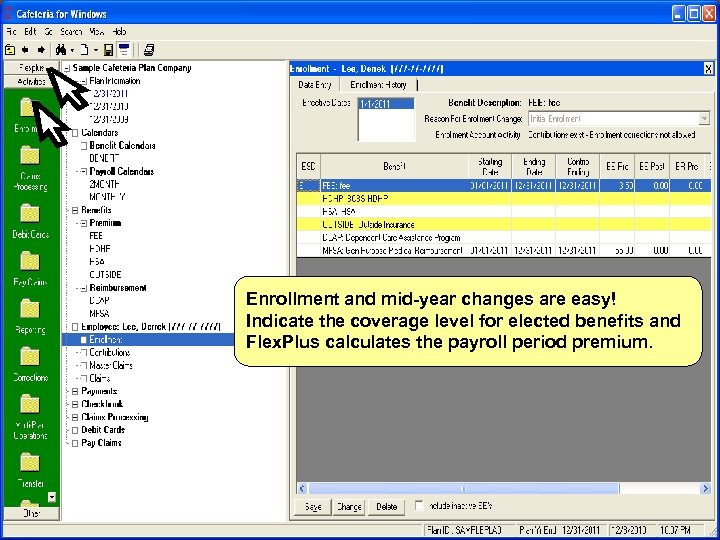This screenshot has height=540, width=720.
Task: Expand the Payments tree node
Action: (x=75, y=392)
